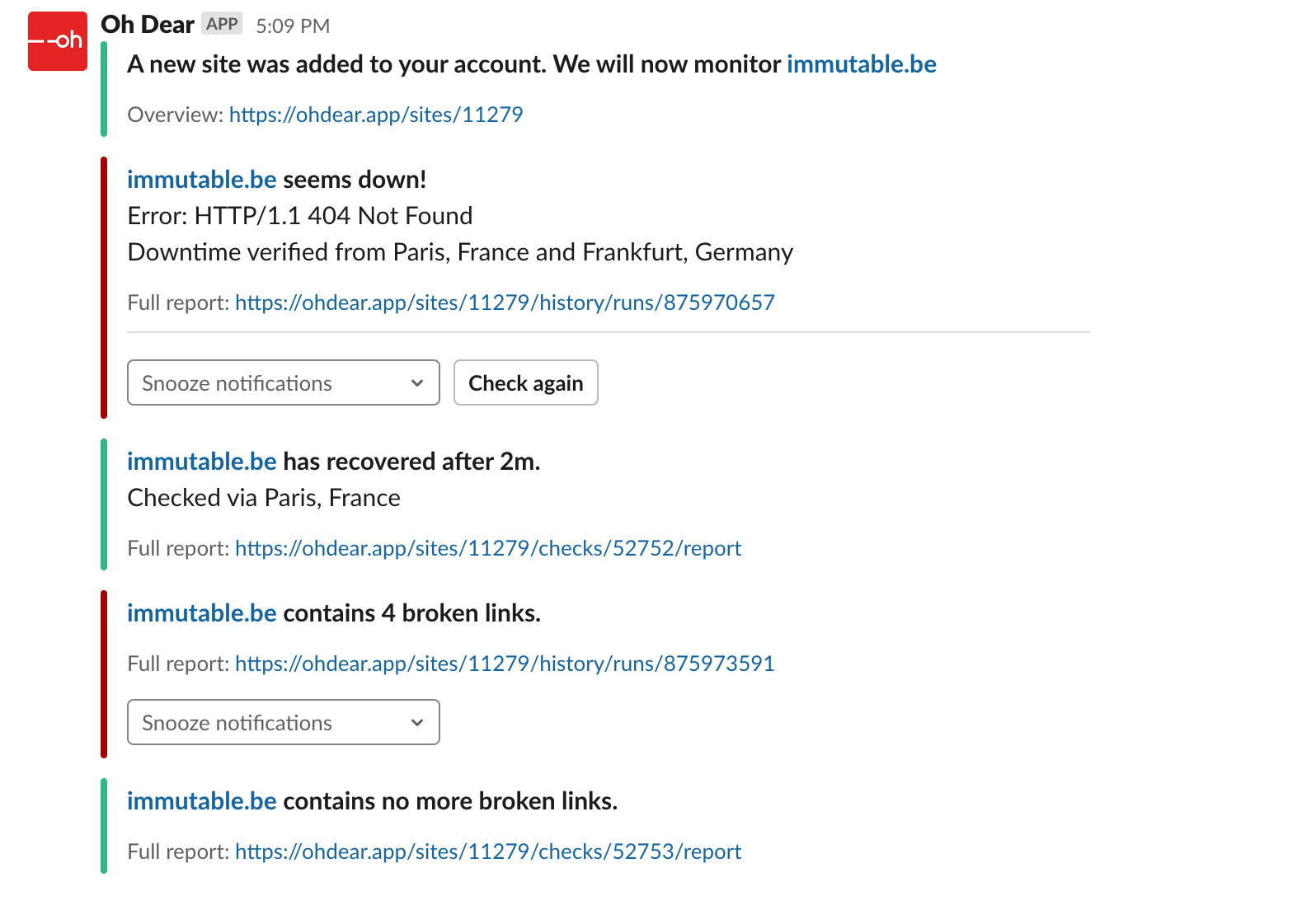The image size is (1316, 910).
Task: Click the 'seems down!' alert heading text
Action: pyautogui.click(x=355, y=180)
